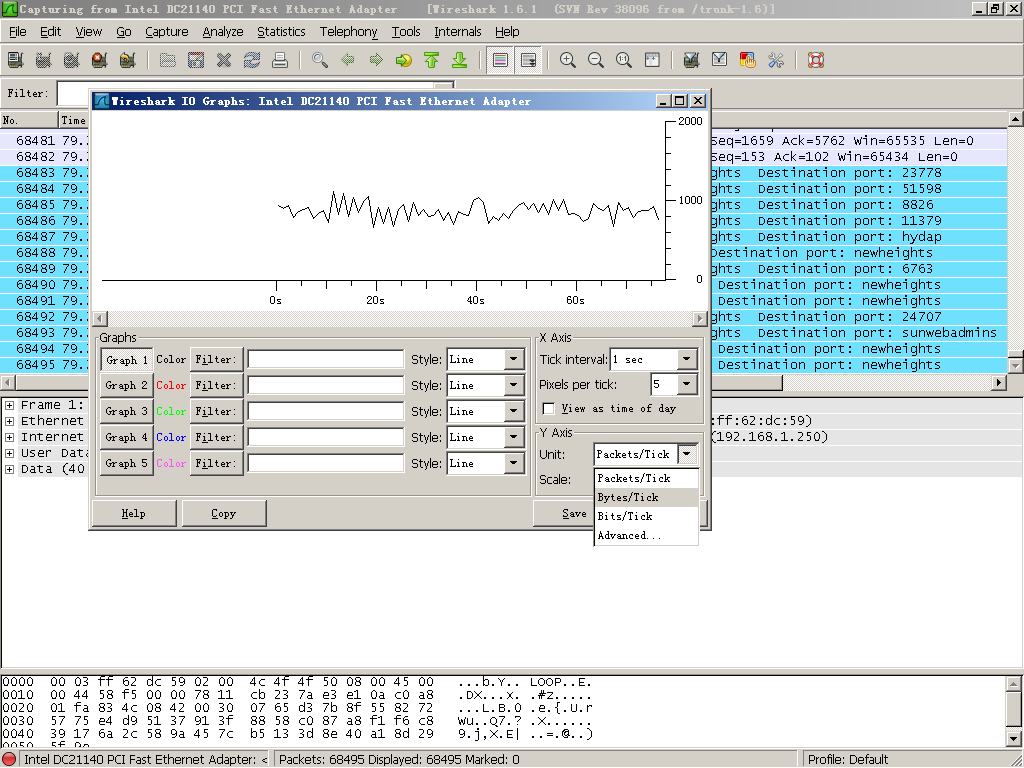Start a new live capture icon
Screen dimensions: 1024x768
point(71,60)
